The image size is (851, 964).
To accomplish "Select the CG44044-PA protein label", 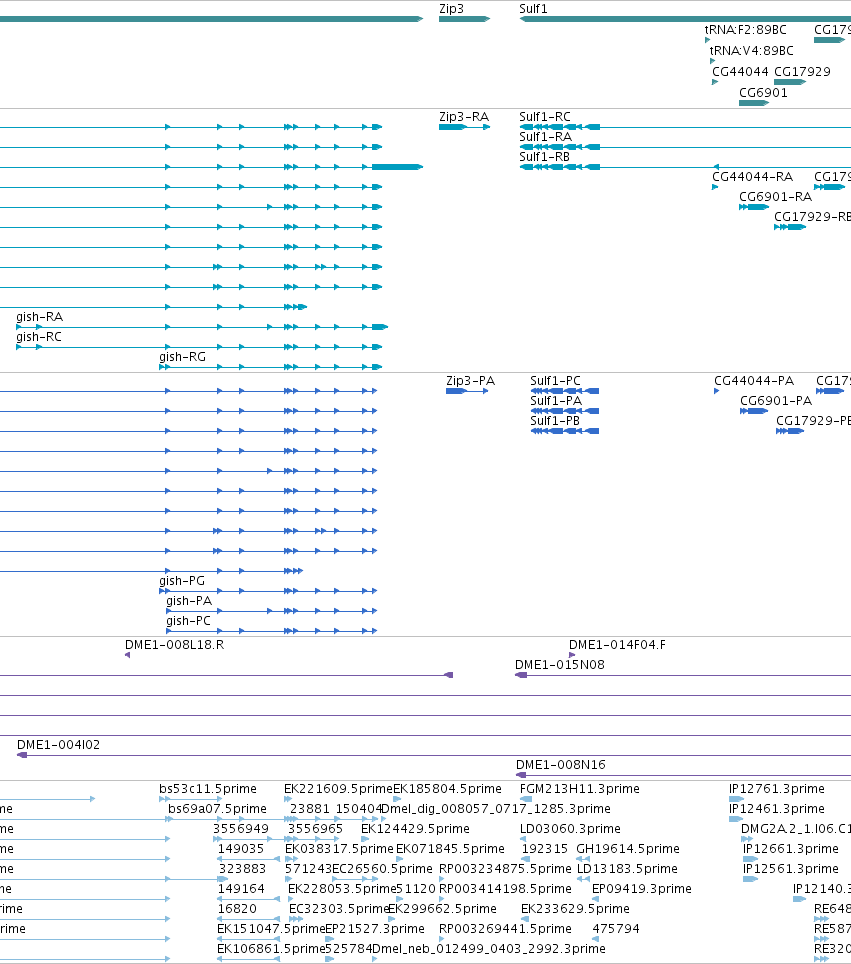I will pyautogui.click(x=754, y=381).
